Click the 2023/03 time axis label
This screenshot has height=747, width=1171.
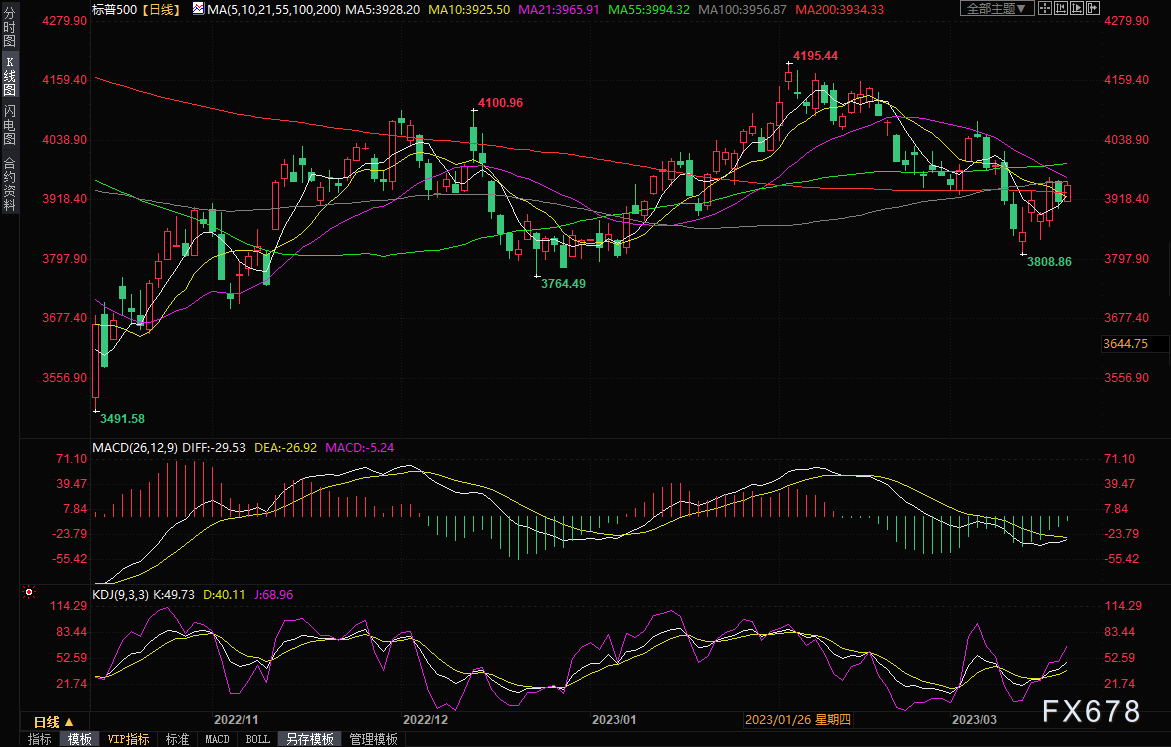click(x=974, y=719)
